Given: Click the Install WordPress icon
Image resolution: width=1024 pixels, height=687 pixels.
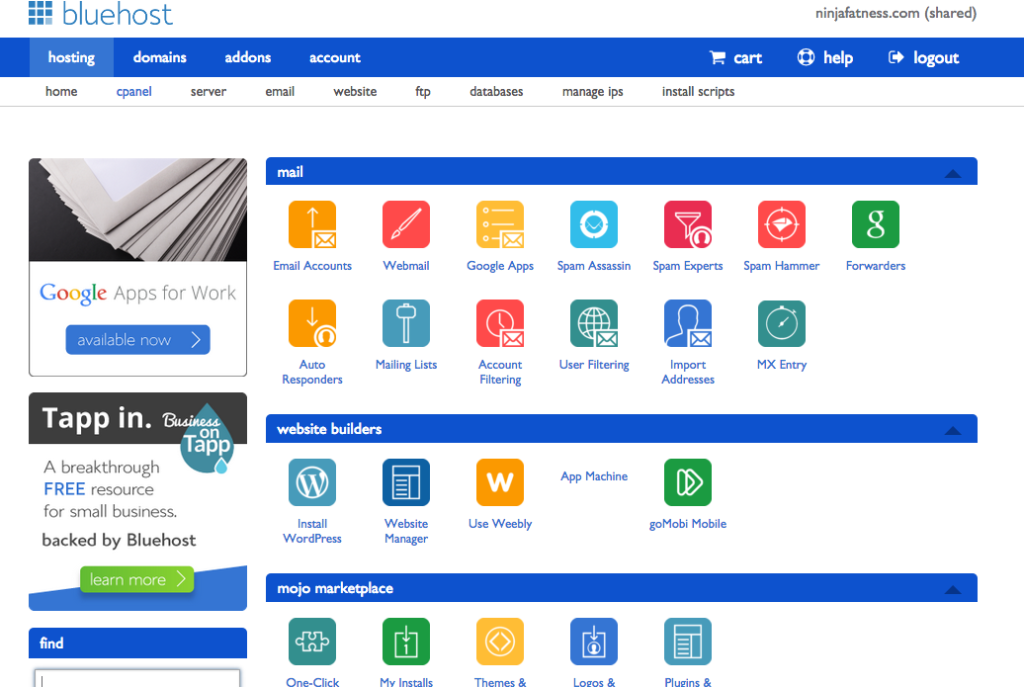Looking at the screenshot, I should [x=312, y=483].
